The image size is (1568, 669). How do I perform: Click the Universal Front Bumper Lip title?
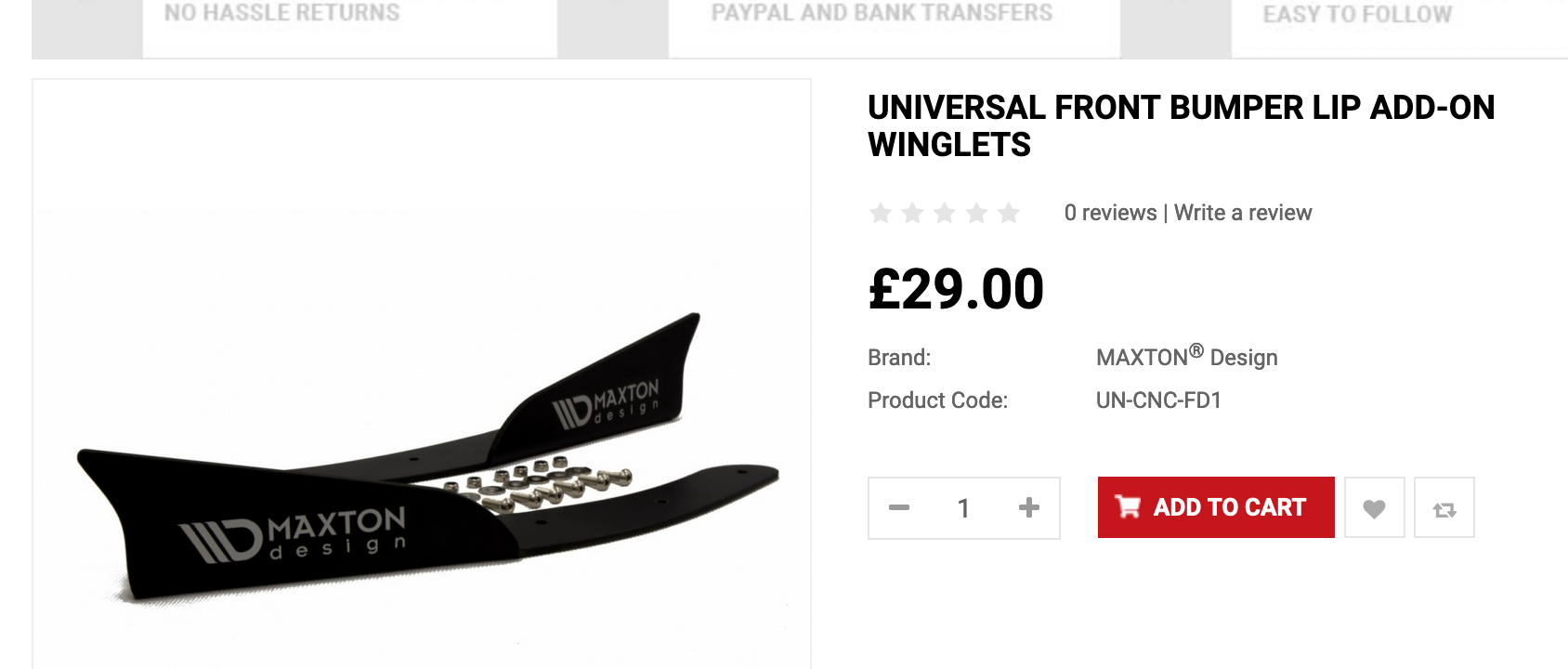click(x=1181, y=126)
